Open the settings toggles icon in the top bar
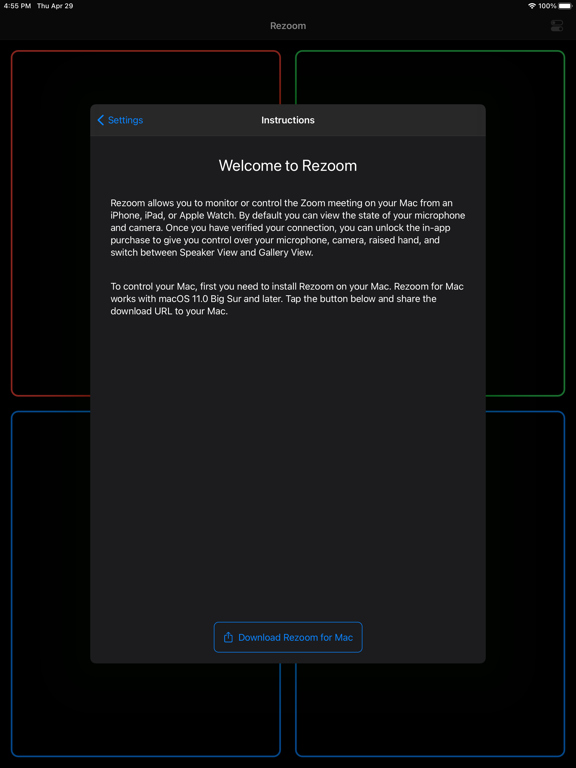576x768 pixels. (x=557, y=26)
